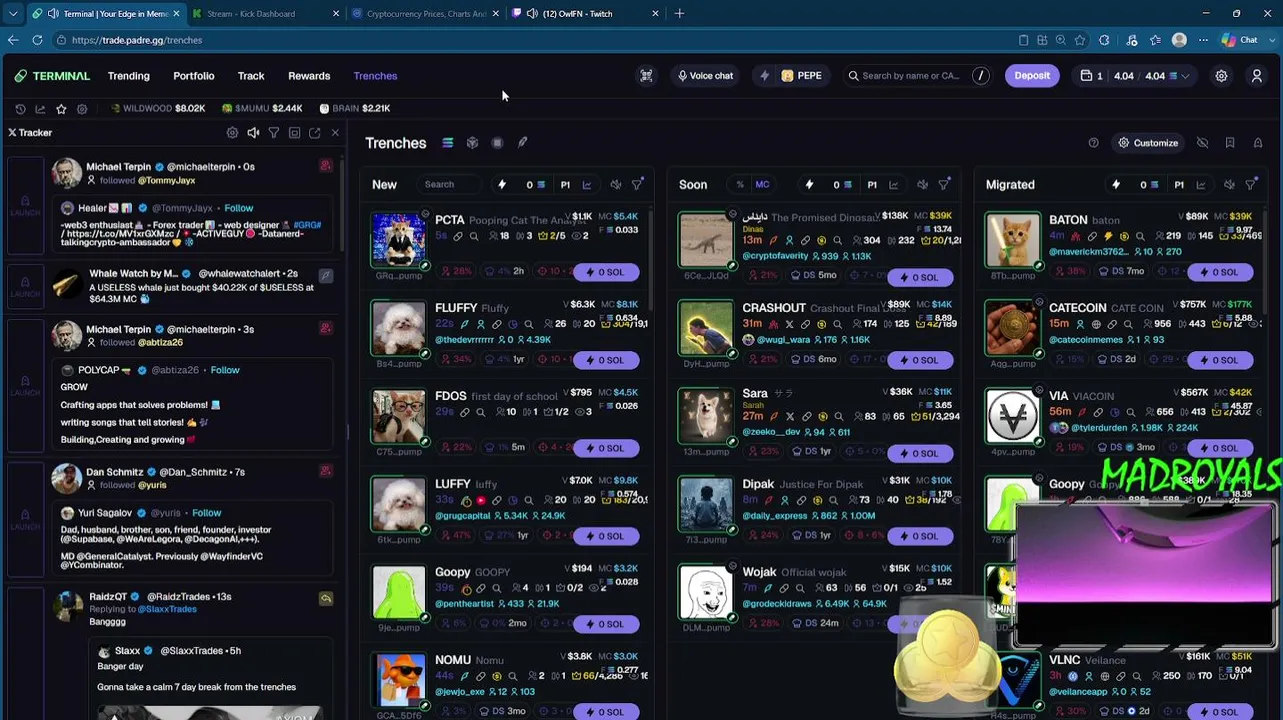Switch to the Rewards tab
The width and height of the screenshot is (1283, 720).
[309, 76]
